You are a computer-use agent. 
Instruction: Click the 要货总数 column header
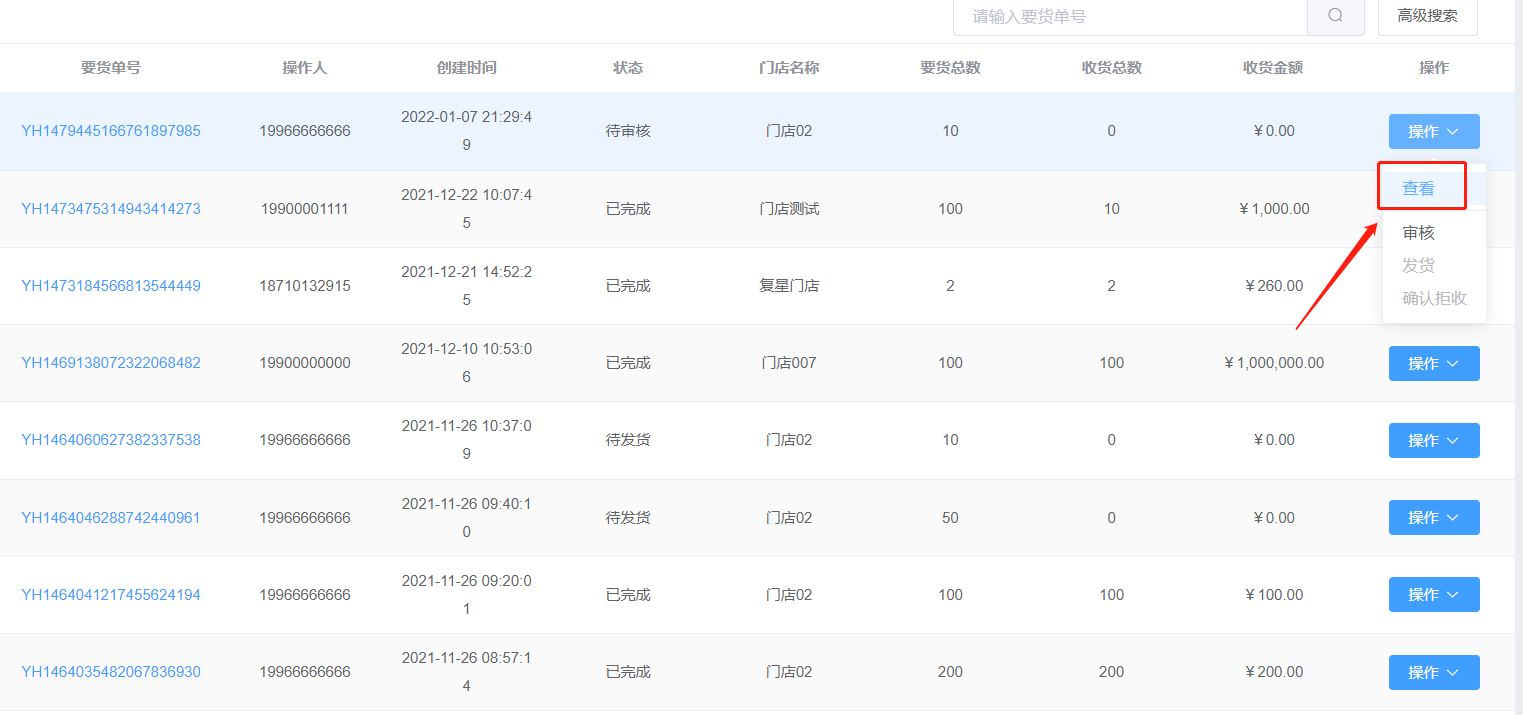point(950,68)
